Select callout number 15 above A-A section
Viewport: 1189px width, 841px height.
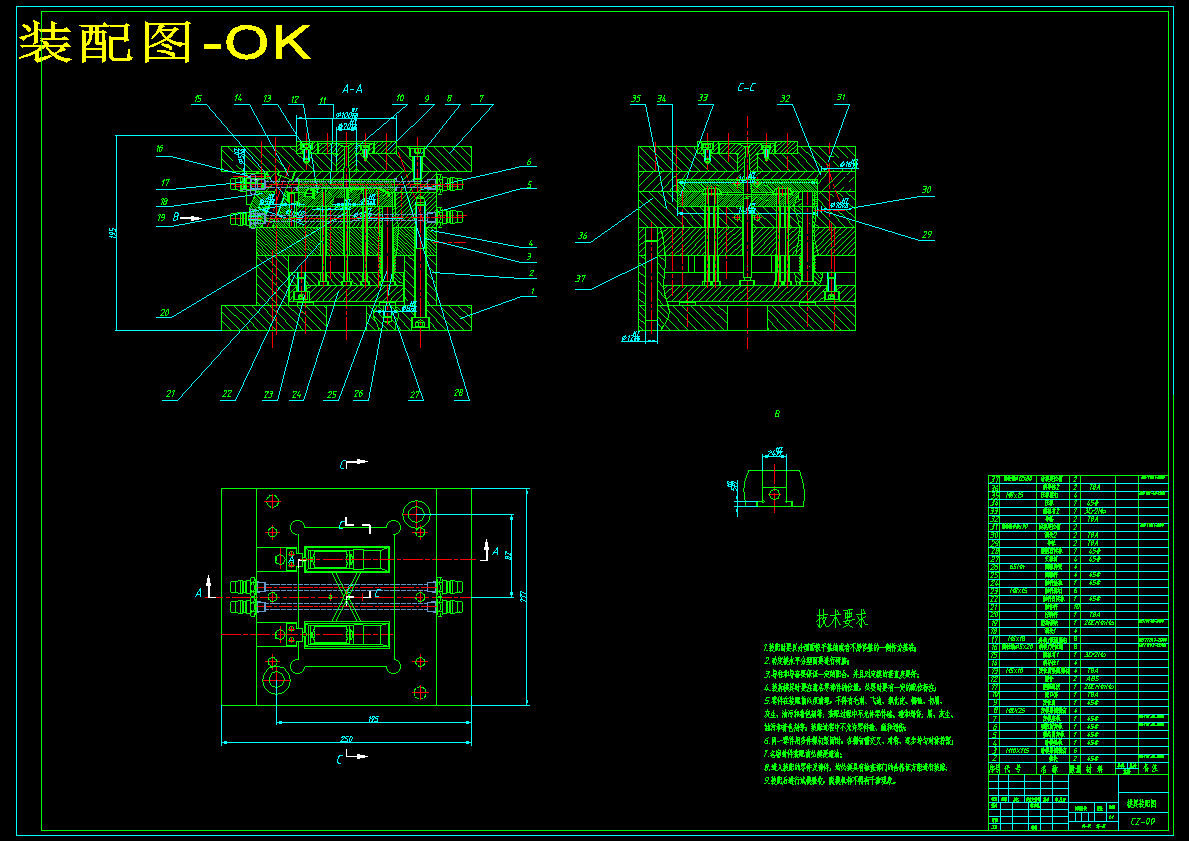pyautogui.click(x=198, y=99)
